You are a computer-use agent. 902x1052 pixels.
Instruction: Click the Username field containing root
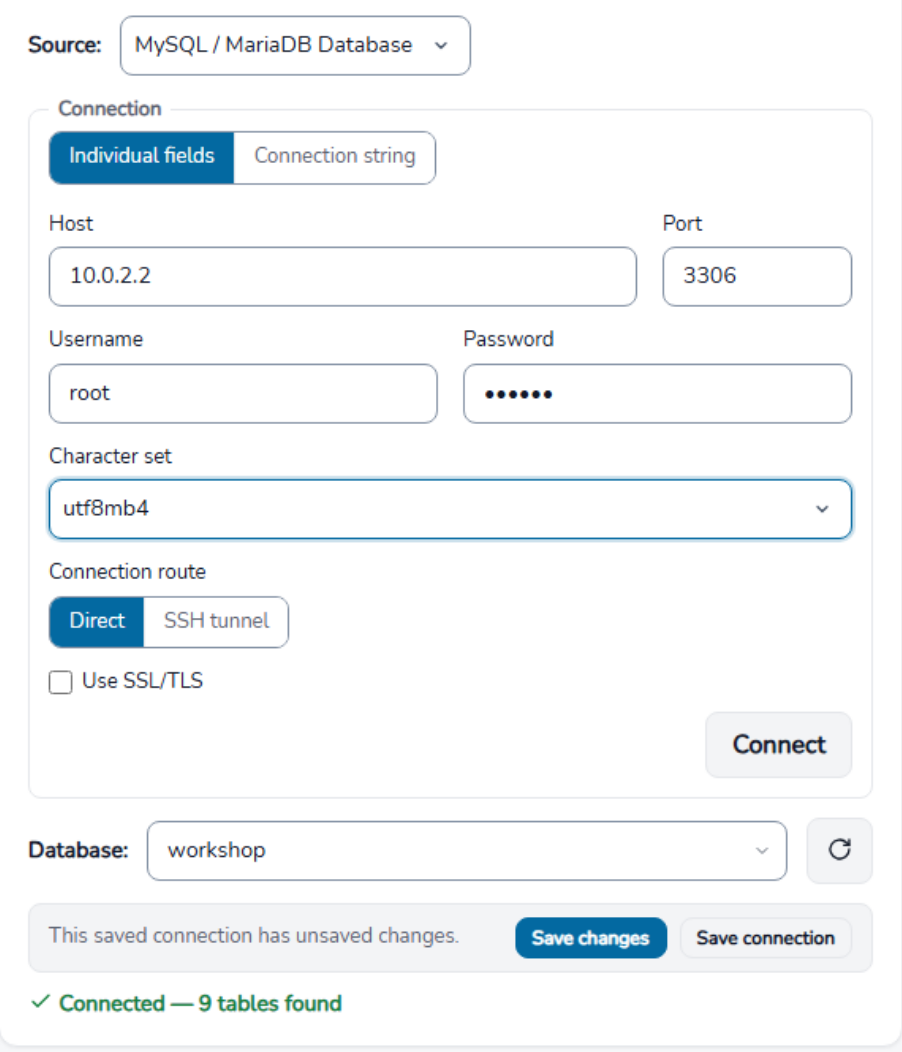(243, 394)
